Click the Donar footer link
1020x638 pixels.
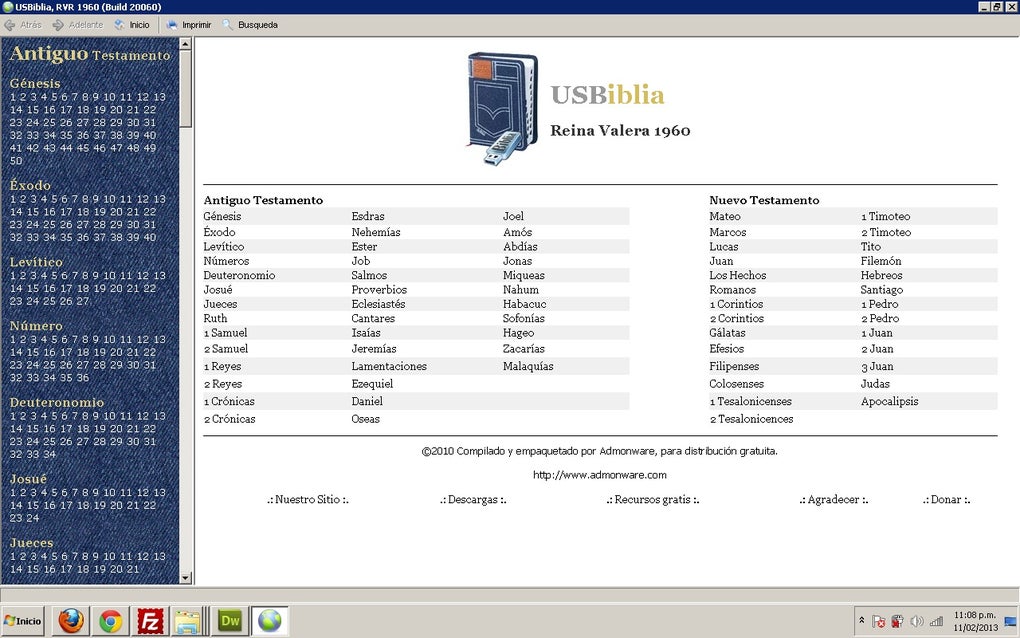pyautogui.click(x=946, y=500)
